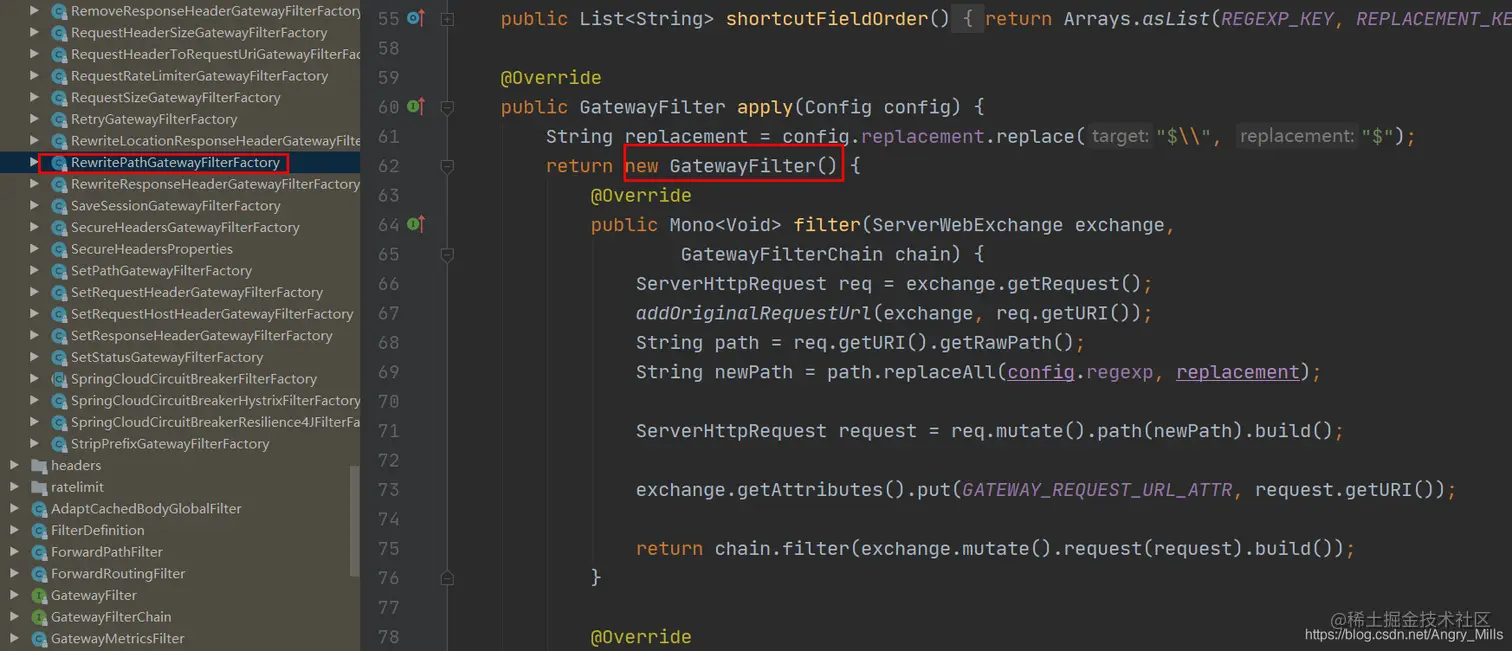Select SecureHeadersProperties tree row

pyautogui.click(x=180, y=249)
